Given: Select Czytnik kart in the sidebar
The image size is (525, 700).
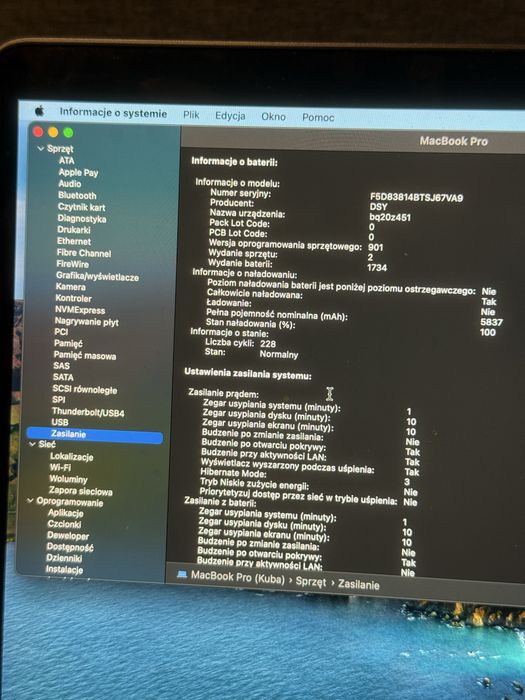Looking at the screenshot, I should [81, 207].
